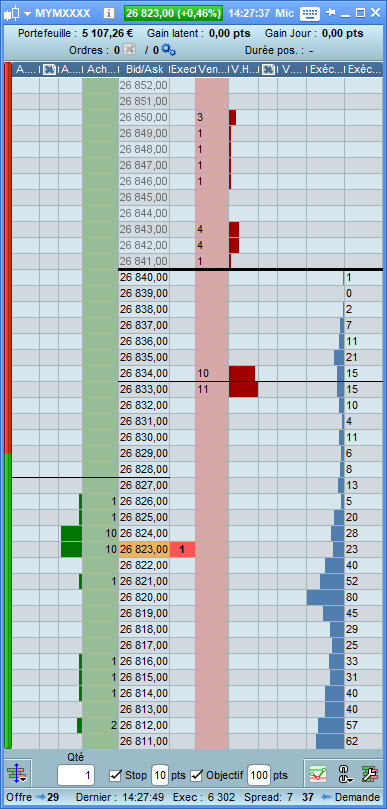Click price row 26 850,00

[x=144, y=117]
